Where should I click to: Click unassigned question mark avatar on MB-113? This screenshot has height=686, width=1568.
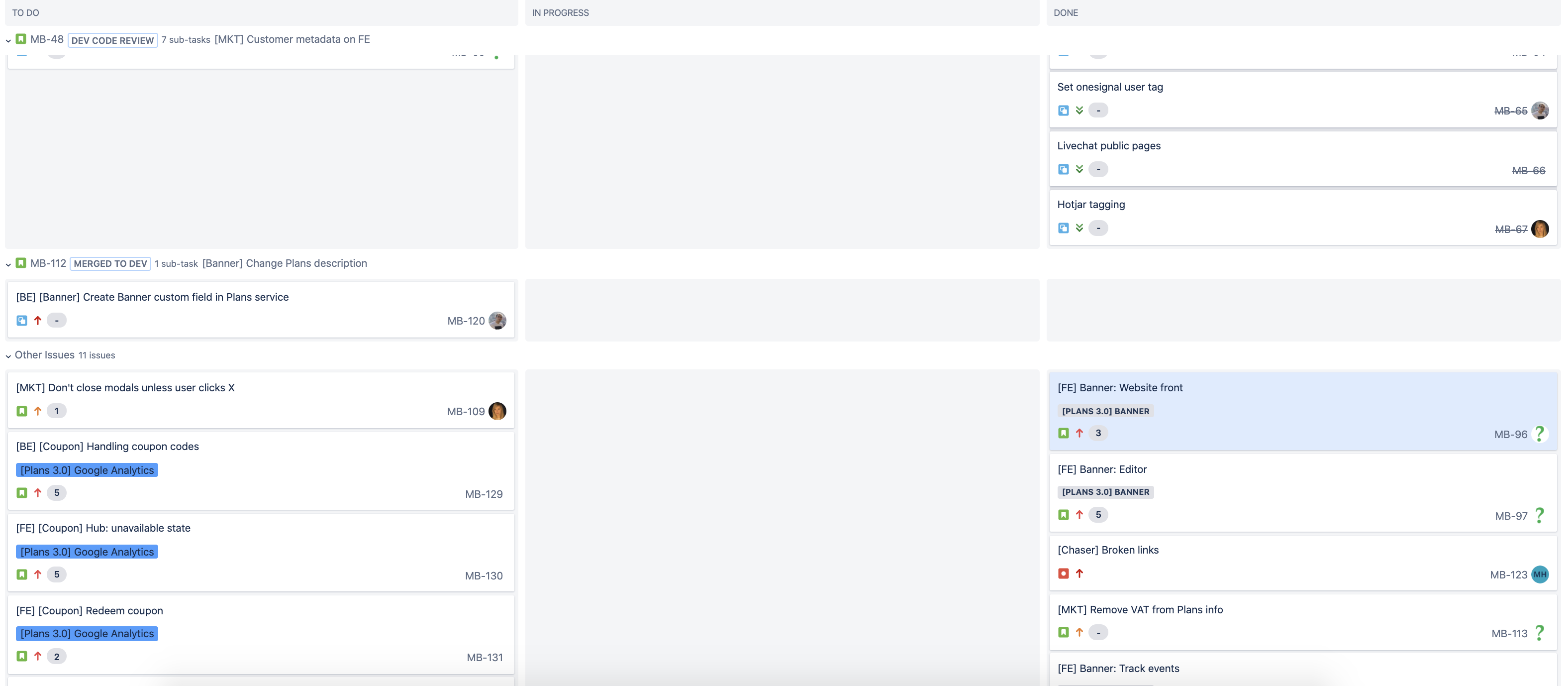click(1540, 633)
